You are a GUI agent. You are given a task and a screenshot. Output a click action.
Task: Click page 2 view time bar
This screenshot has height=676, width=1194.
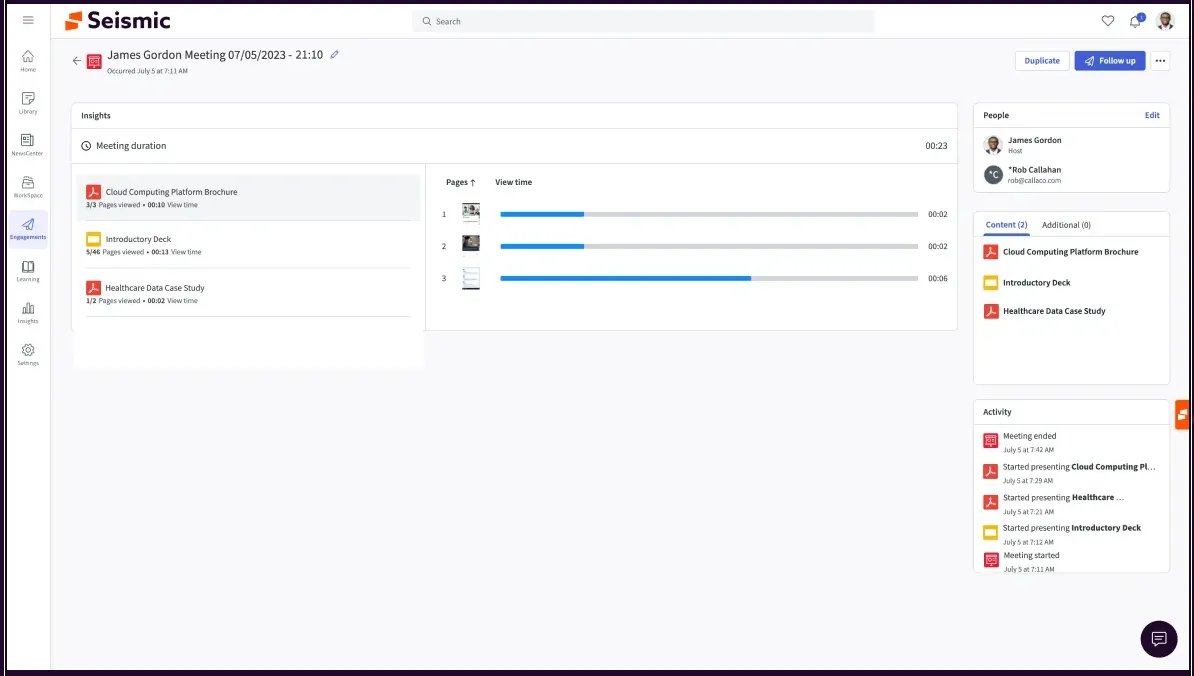708,247
